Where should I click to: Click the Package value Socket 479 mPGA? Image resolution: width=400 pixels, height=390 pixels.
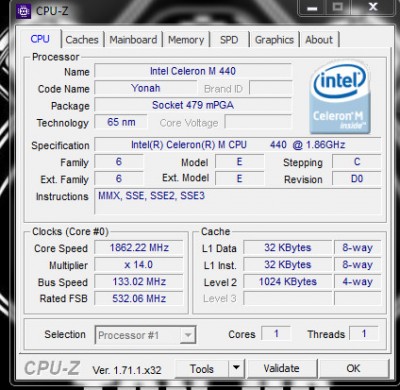pos(193,105)
